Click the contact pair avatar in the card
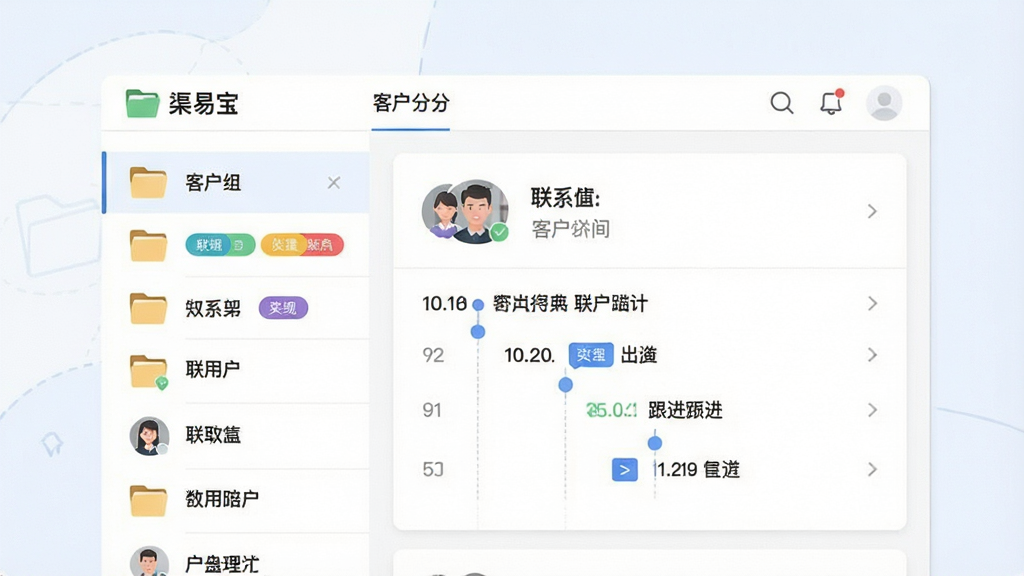 466,212
